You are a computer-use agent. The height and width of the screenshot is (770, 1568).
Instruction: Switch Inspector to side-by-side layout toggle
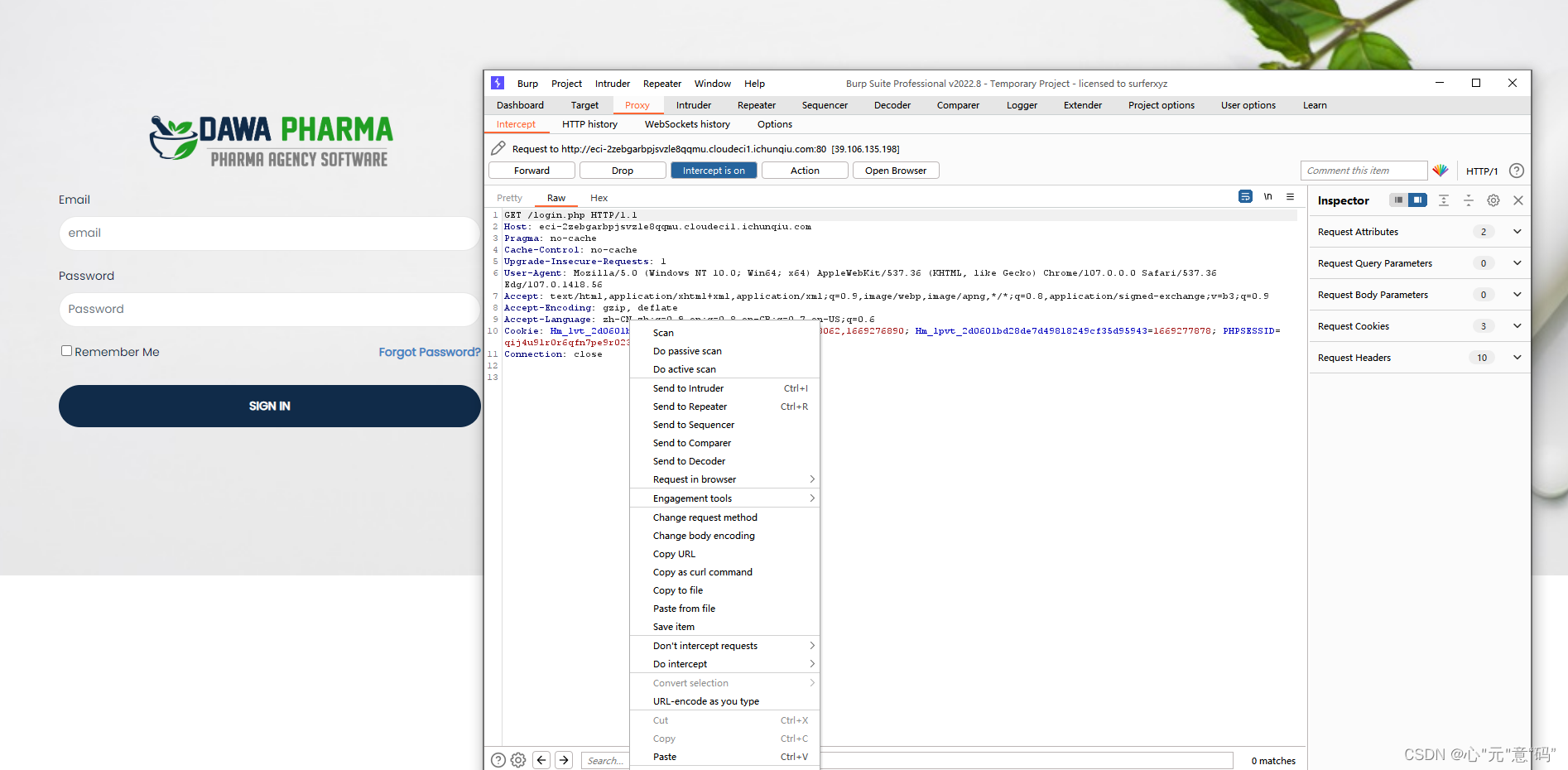pos(1418,200)
